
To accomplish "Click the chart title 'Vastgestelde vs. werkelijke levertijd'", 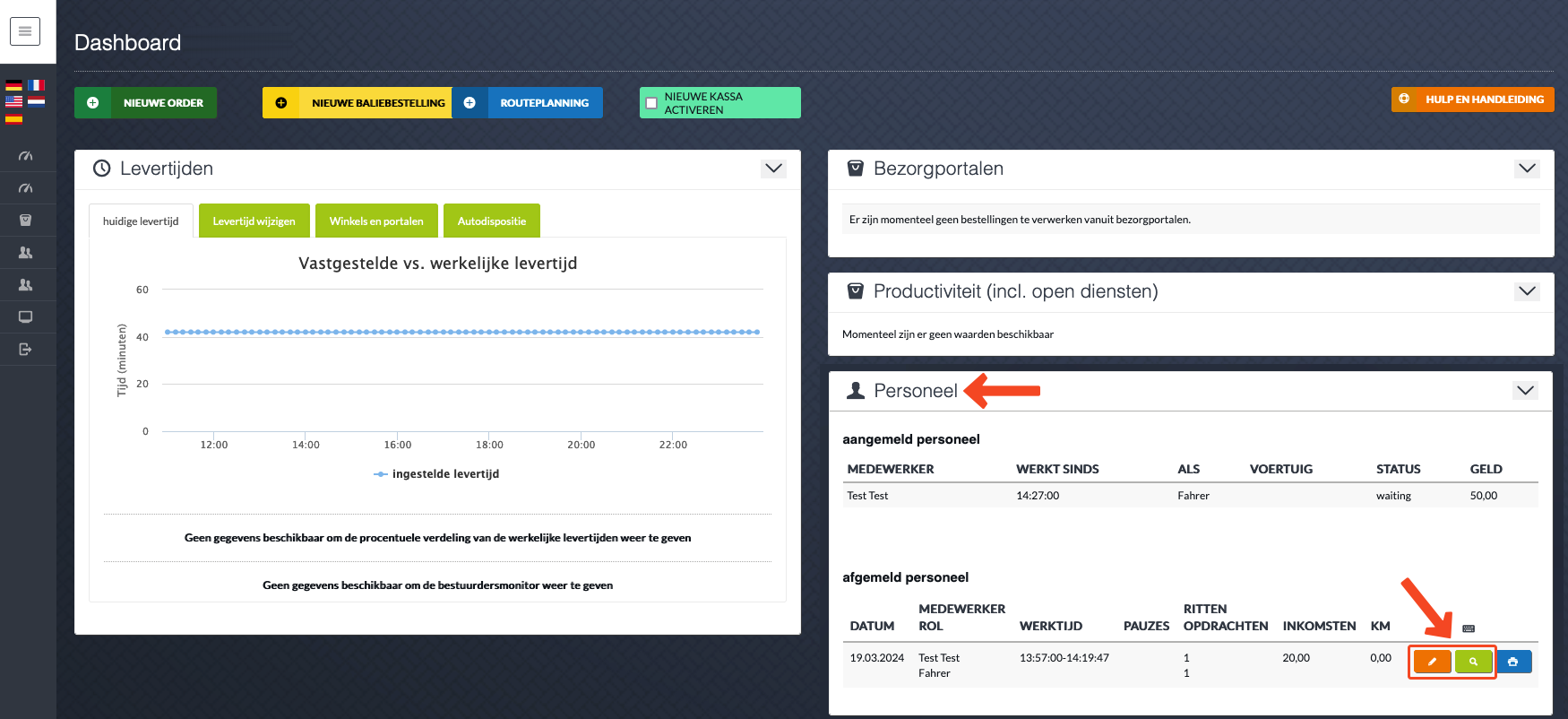I will pos(438,264).
